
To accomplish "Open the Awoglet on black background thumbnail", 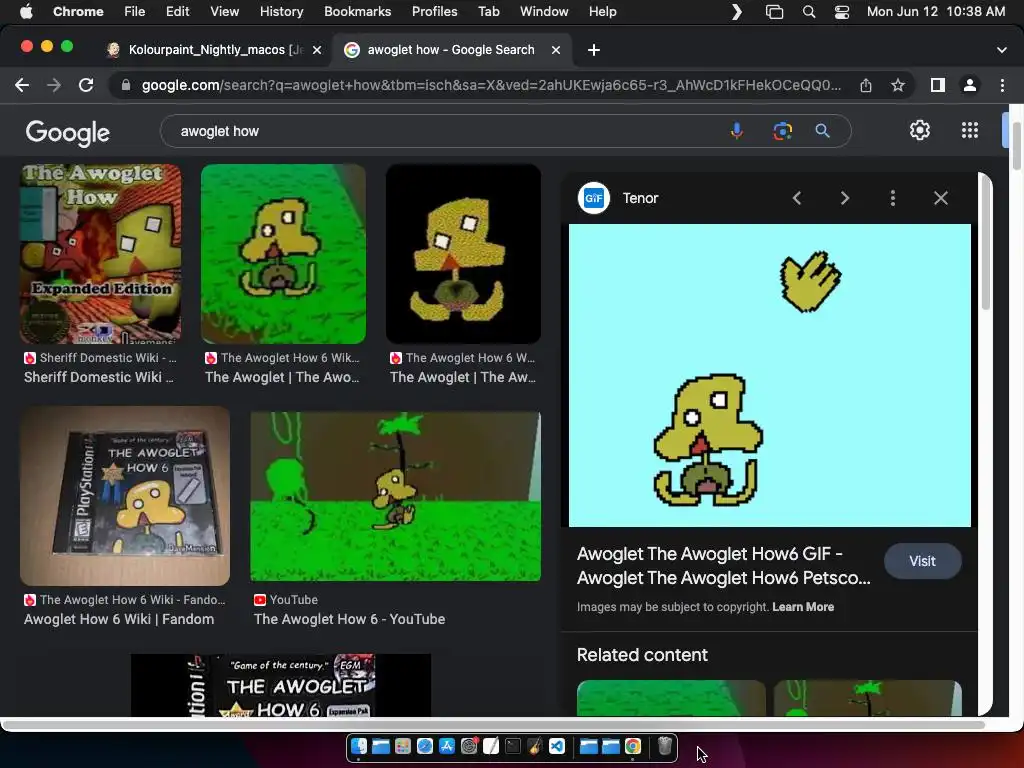I will tap(463, 254).
